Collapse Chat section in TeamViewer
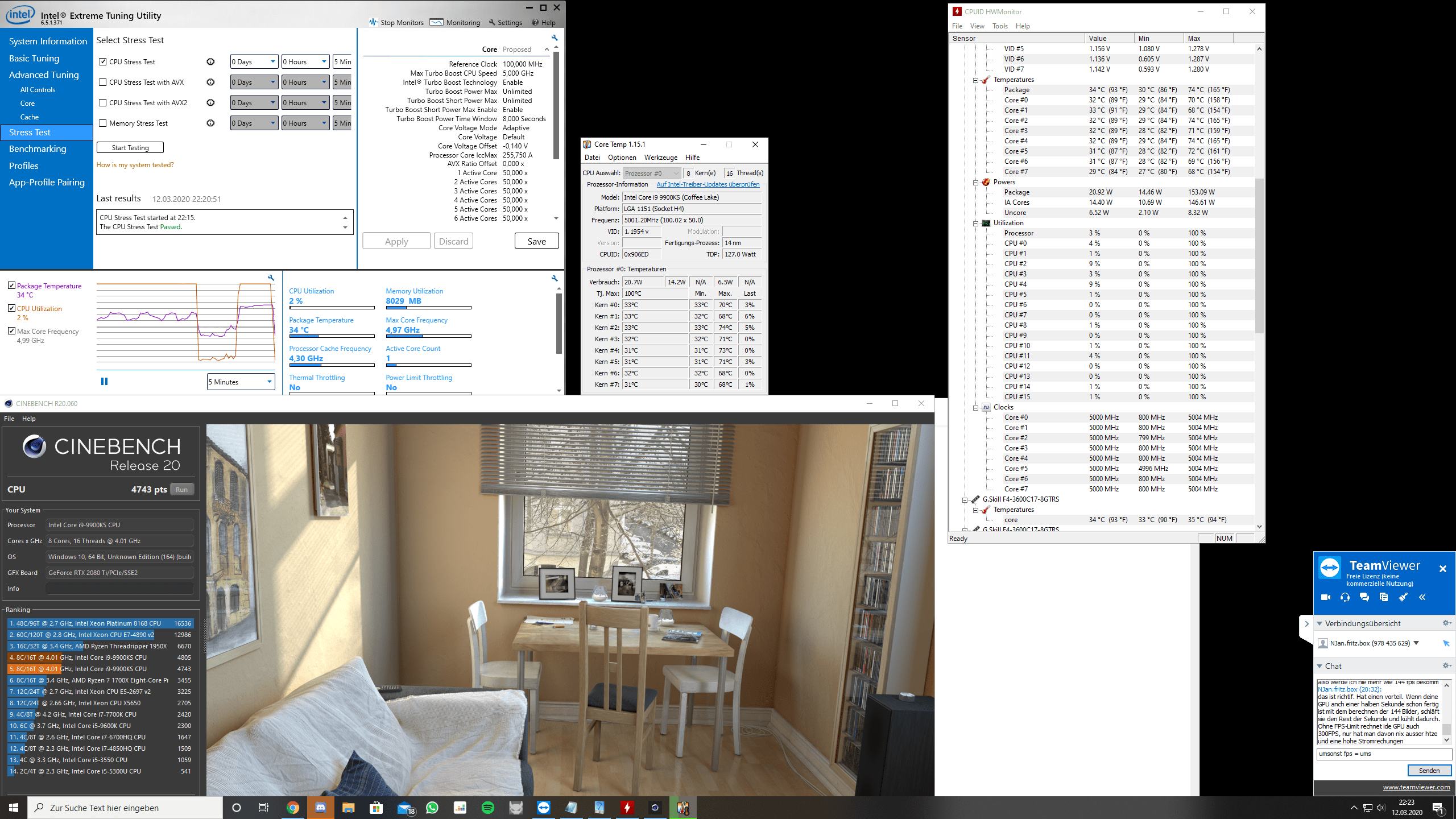Image resolution: width=1456 pixels, height=819 pixels. (1319, 666)
